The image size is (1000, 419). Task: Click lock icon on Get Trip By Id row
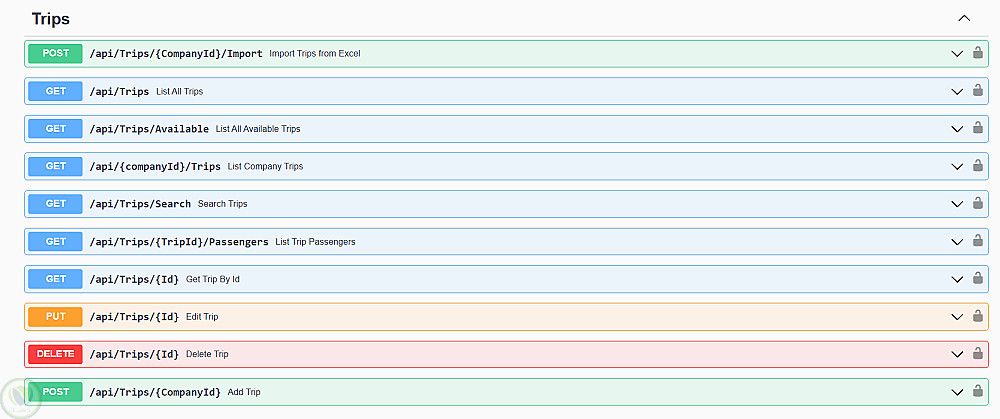(x=978, y=279)
